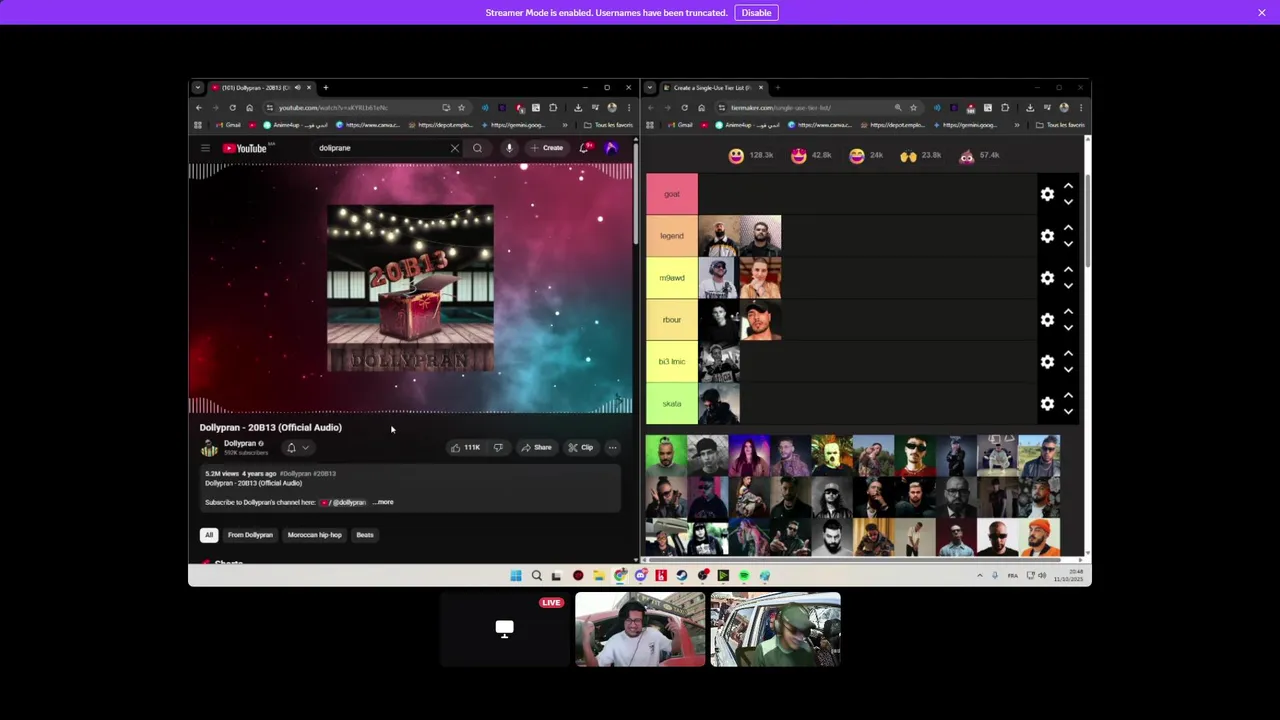The height and width of the screenshot is (720, 1280).
Task: Click the smiling emoji reaction 128.3k
Action: click(x=736, y=155)
